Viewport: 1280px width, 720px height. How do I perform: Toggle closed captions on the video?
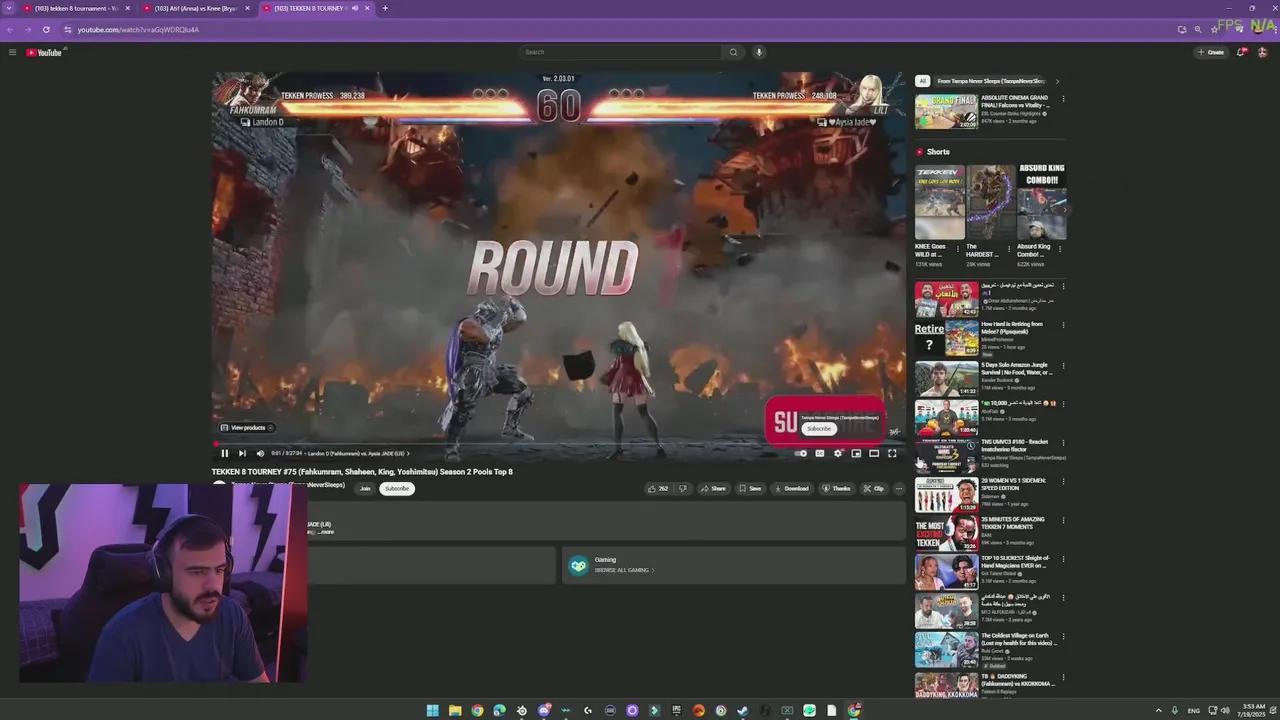(x=820, y=453)
